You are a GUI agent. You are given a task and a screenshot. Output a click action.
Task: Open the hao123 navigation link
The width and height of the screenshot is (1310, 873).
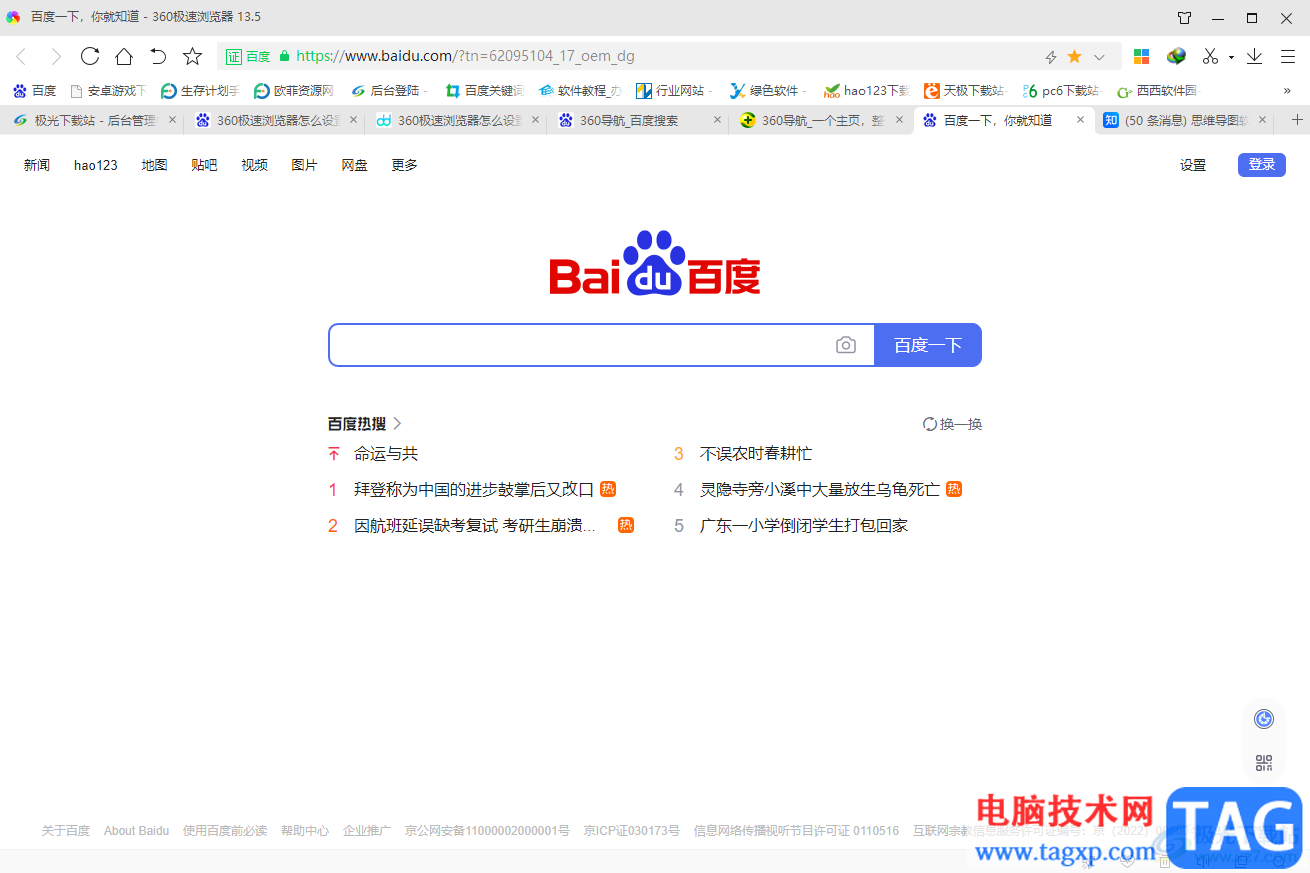tap(96, 165)
